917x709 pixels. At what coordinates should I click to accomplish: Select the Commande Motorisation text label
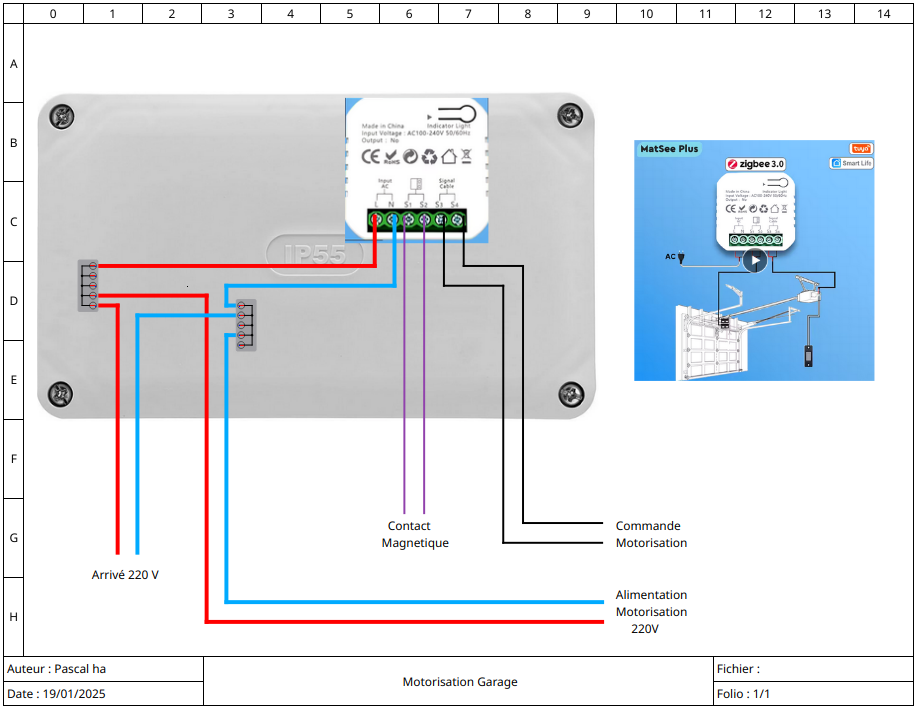tap(651, 534)
